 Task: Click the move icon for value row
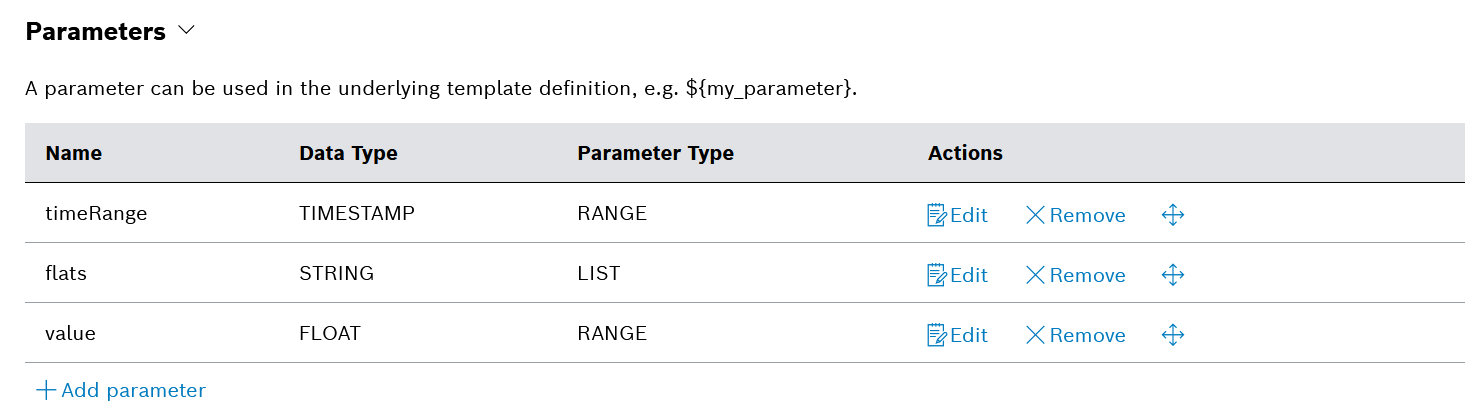[x=1173, y=335]
